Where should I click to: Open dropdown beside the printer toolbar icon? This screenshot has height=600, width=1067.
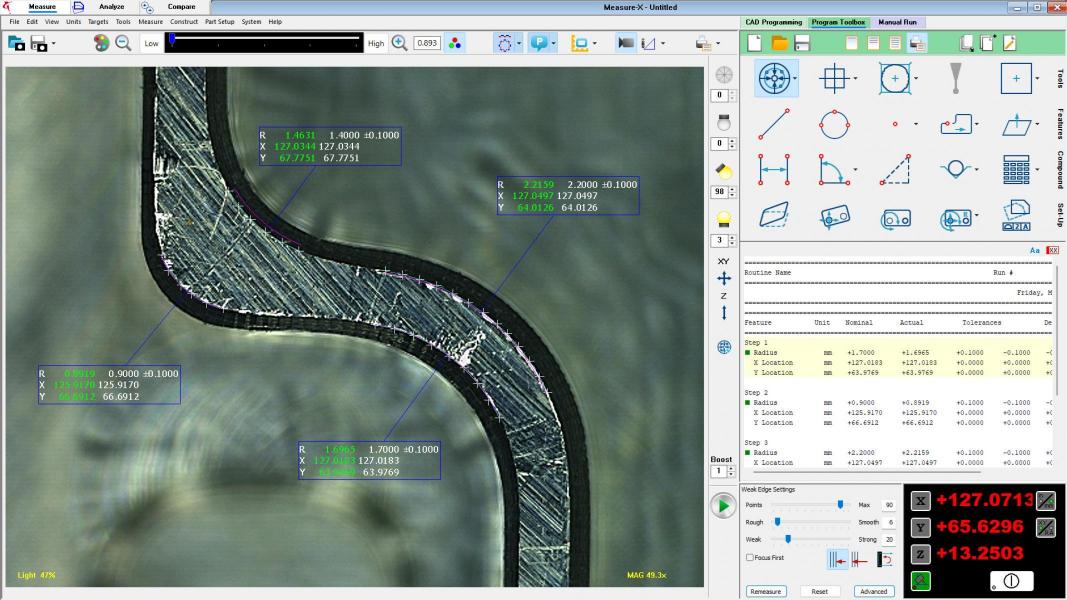pyautogui.click(x=718, y=44)
